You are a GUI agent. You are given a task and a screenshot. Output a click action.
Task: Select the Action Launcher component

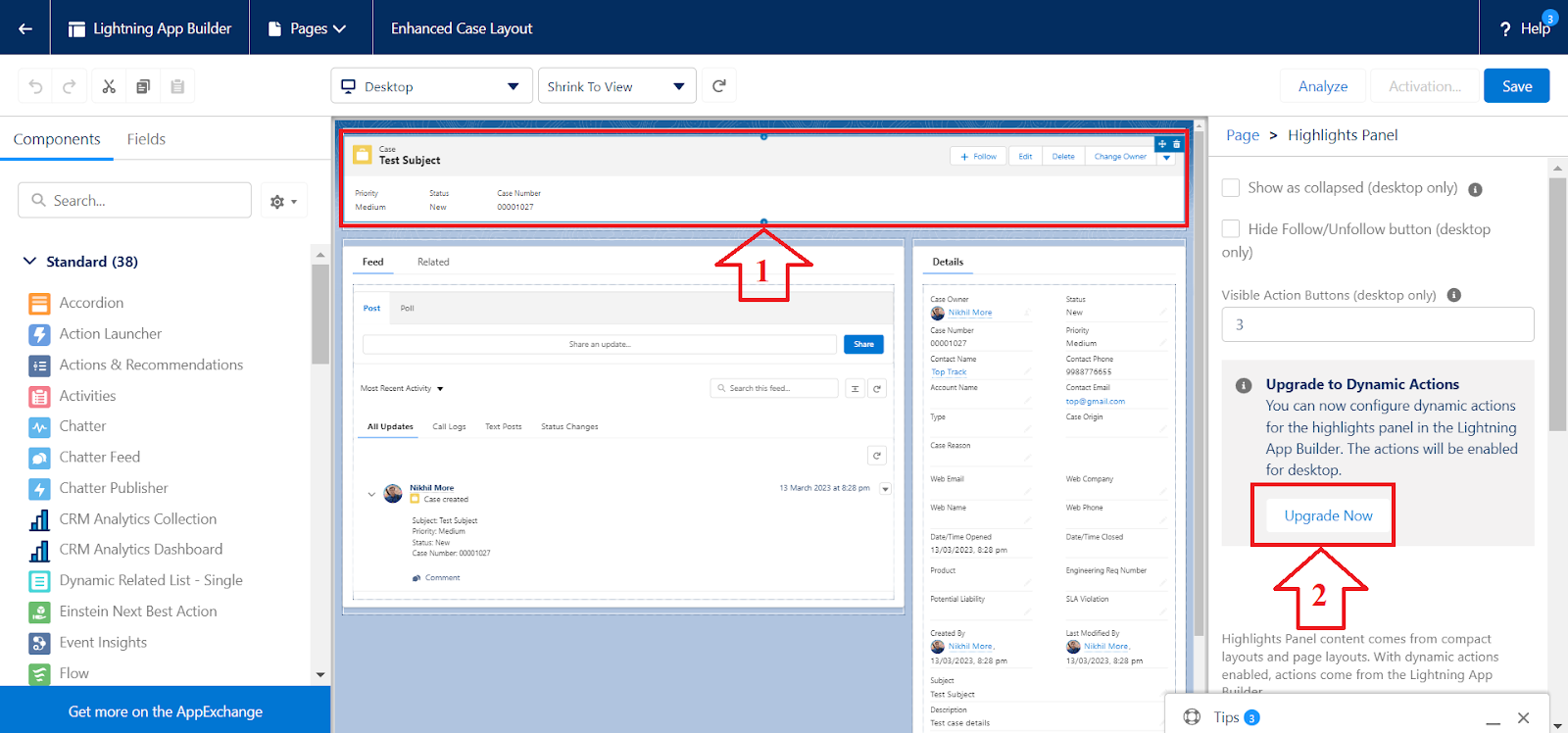tap(111, 334)
